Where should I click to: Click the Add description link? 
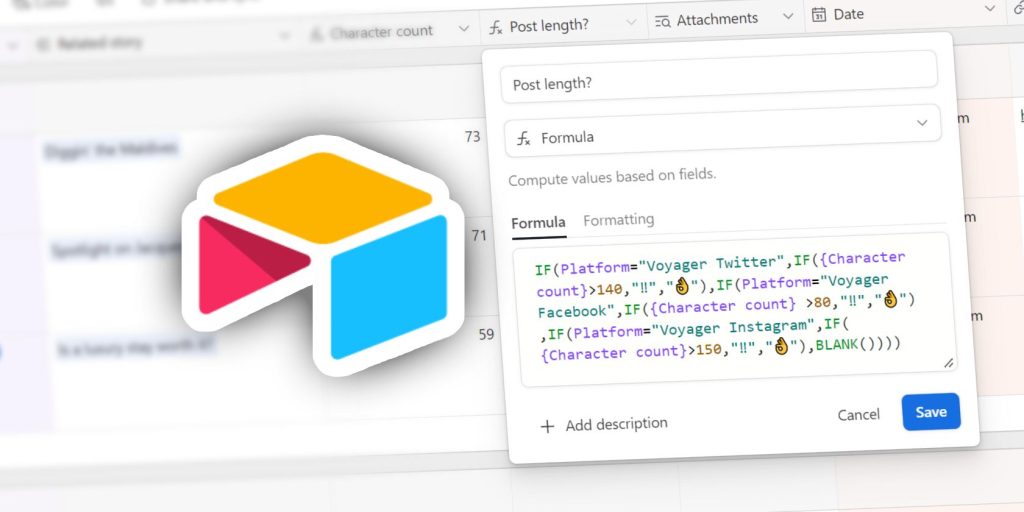616,425
